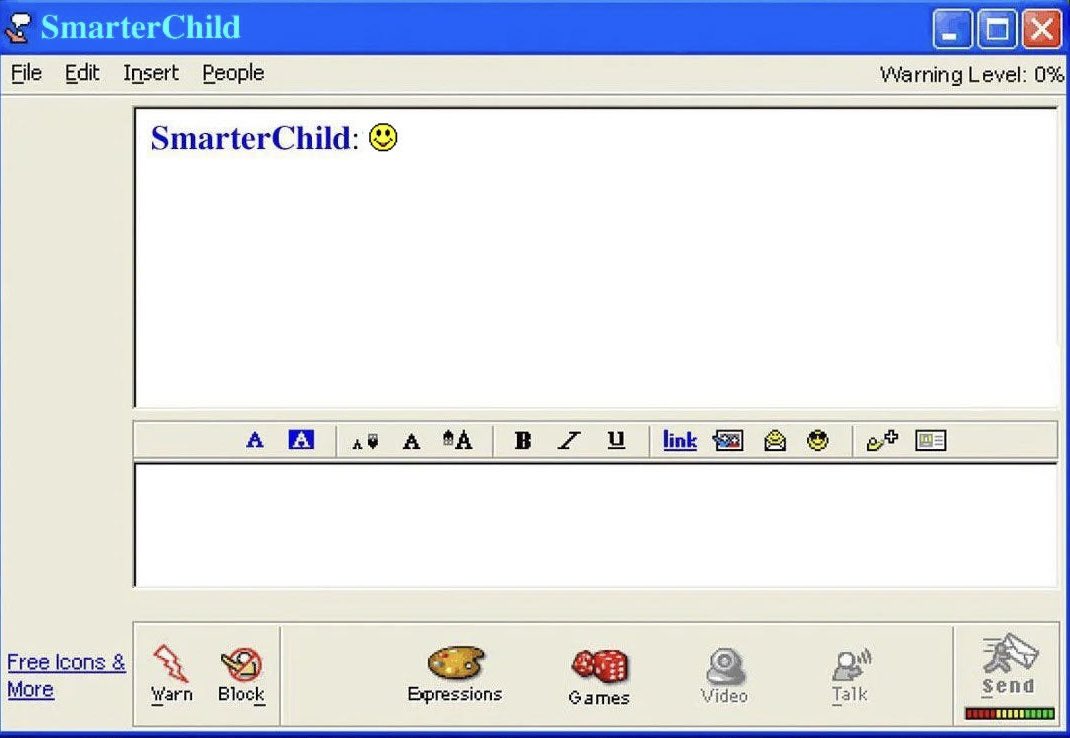This screenshot has width=1070, height=738.
Task: Click the background color A icon
Action: click(x=301, y=440)
